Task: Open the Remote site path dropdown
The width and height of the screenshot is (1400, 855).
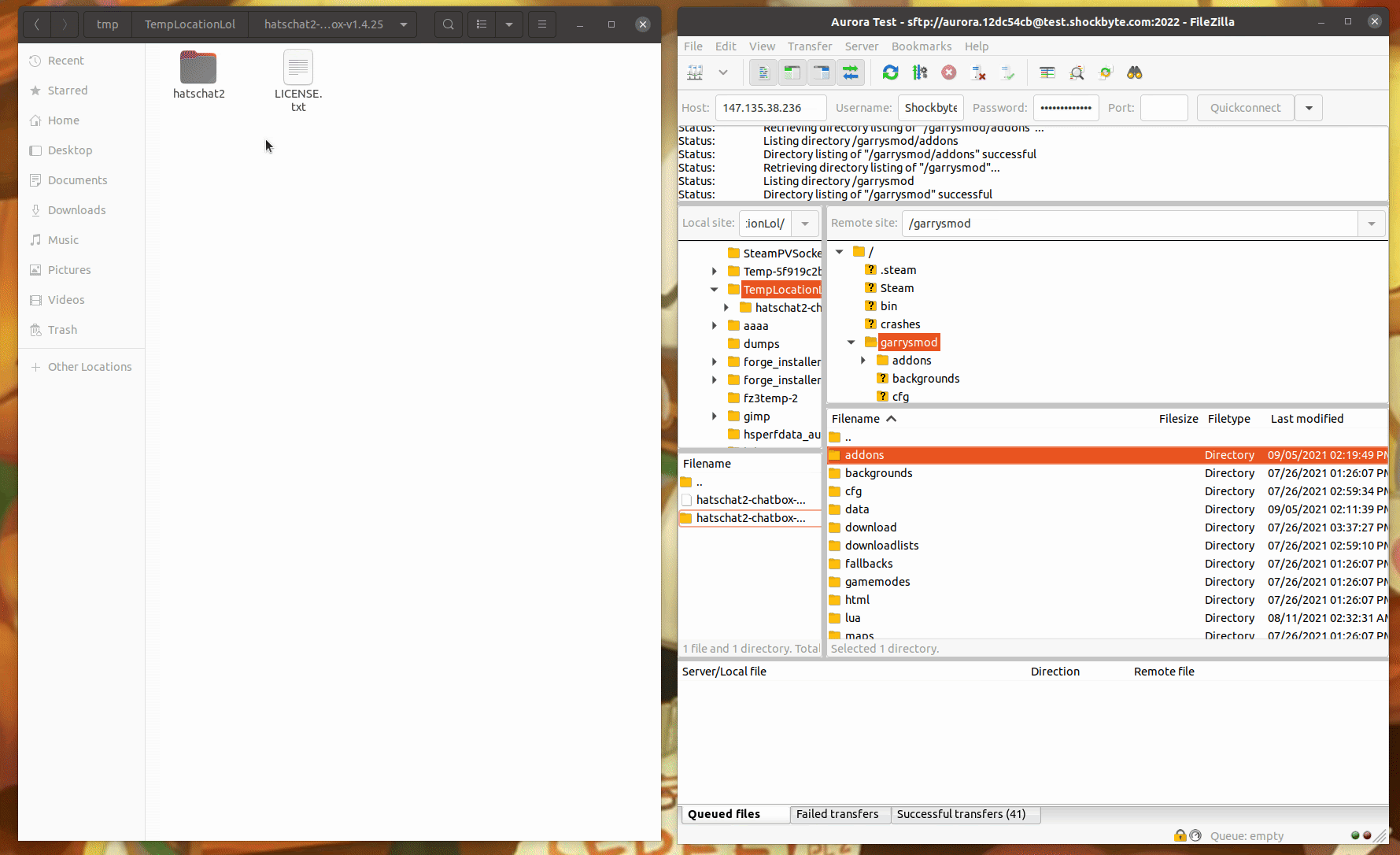Action: (x=1372, y=224)
